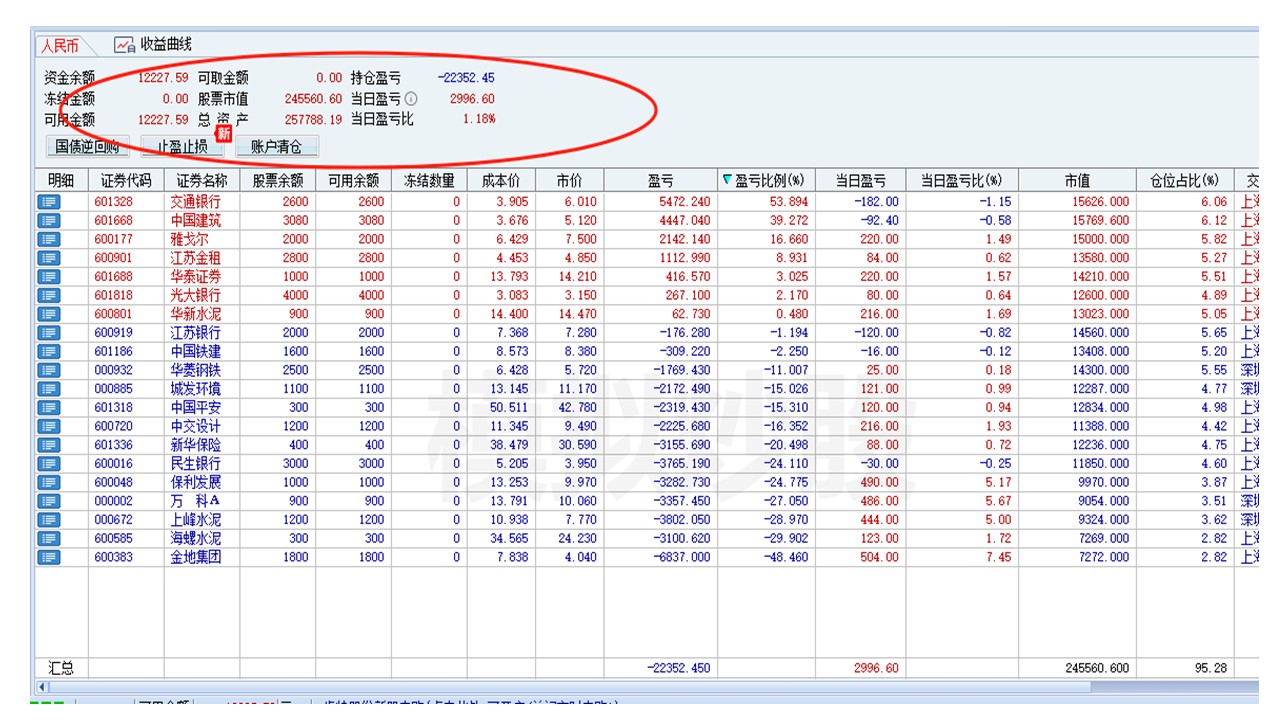
Task: Sort by the 股票余额 column header
Action: click(277, 181)
